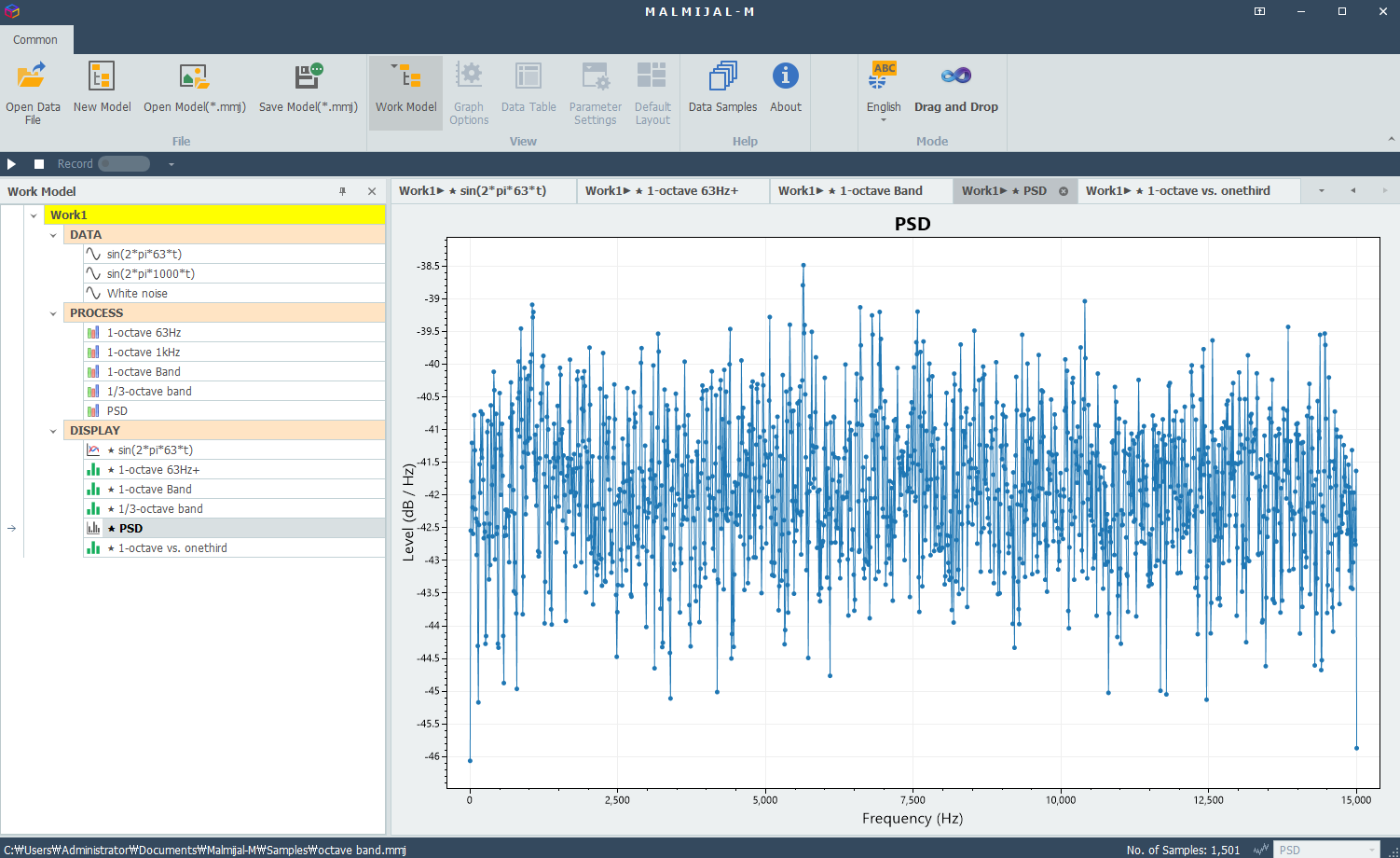Open the About dialog

[786, 91]
